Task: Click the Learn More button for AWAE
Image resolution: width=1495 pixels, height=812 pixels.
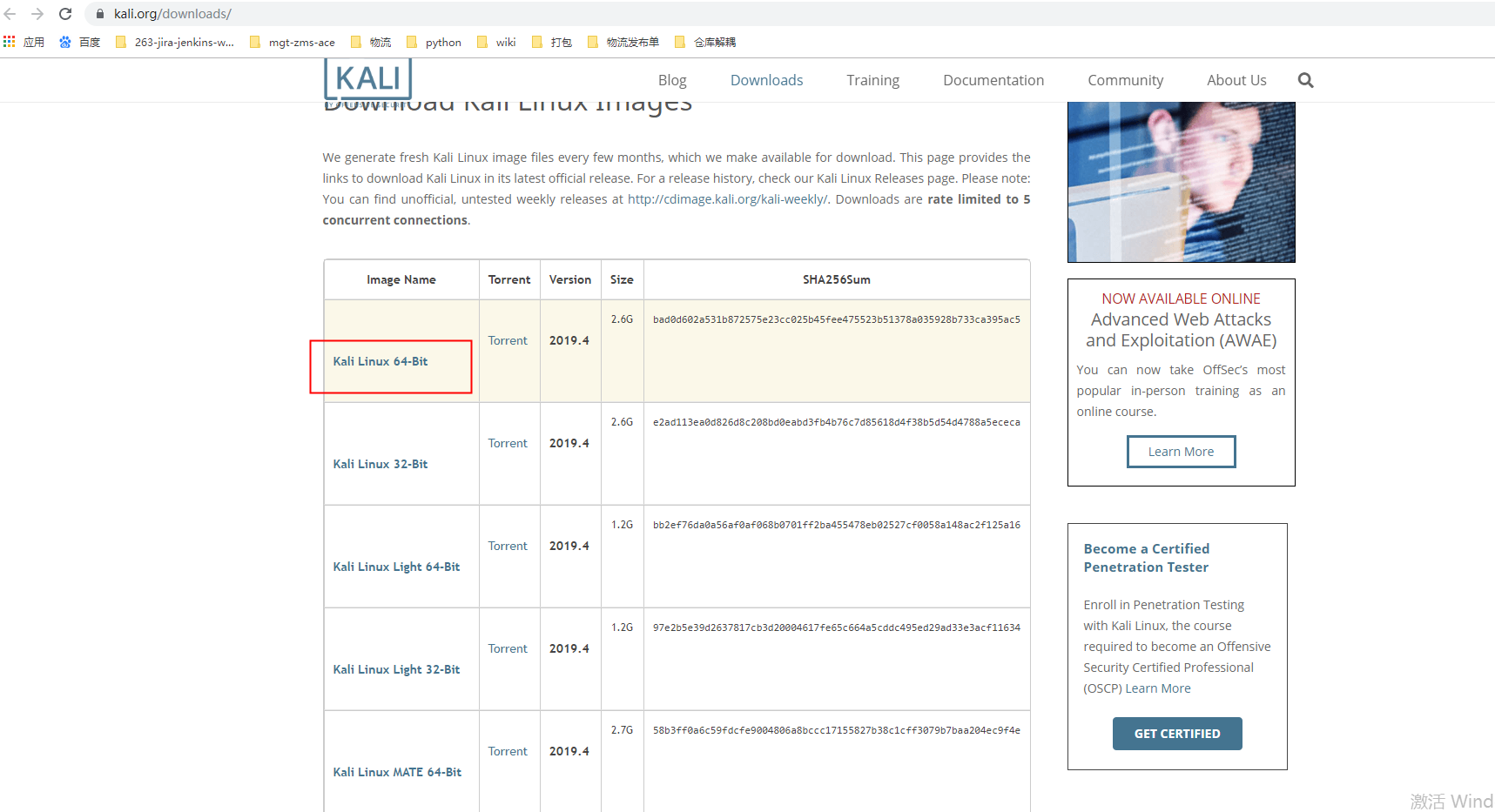Action: [1181, 452]
